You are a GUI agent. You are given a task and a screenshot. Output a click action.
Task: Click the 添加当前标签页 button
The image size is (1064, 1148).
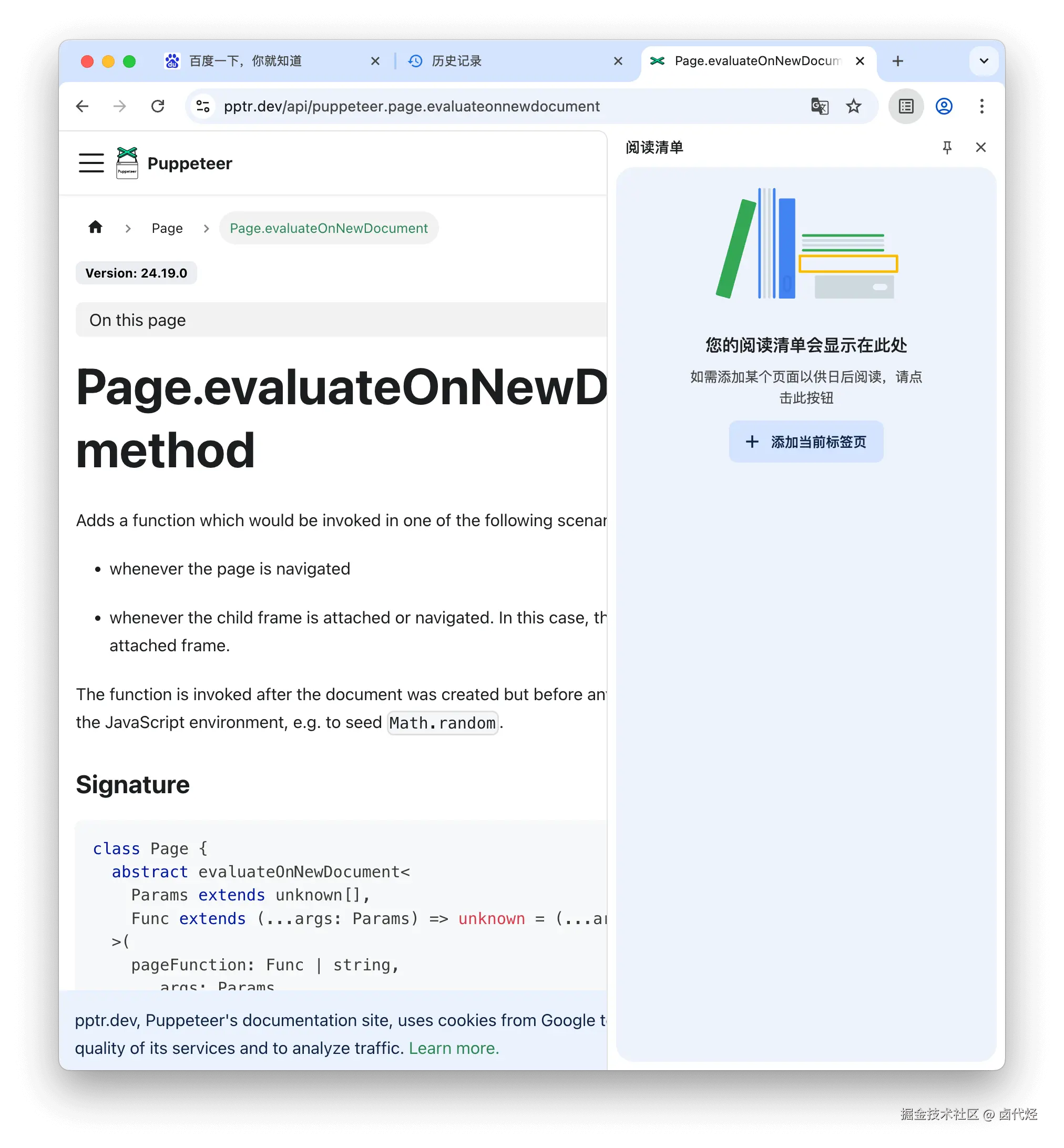pos(805,442)
